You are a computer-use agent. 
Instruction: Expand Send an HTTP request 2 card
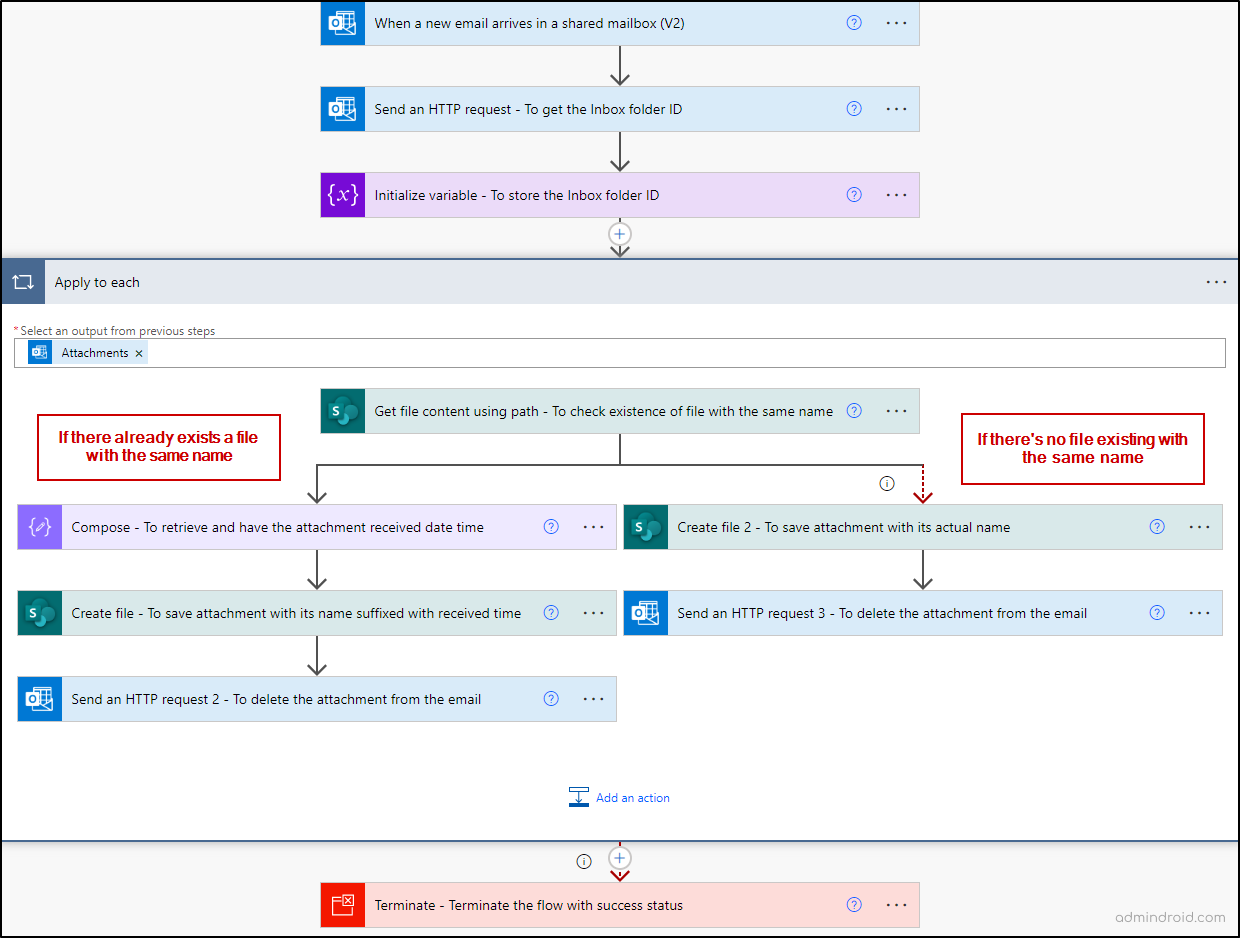(x=317, y=699)
